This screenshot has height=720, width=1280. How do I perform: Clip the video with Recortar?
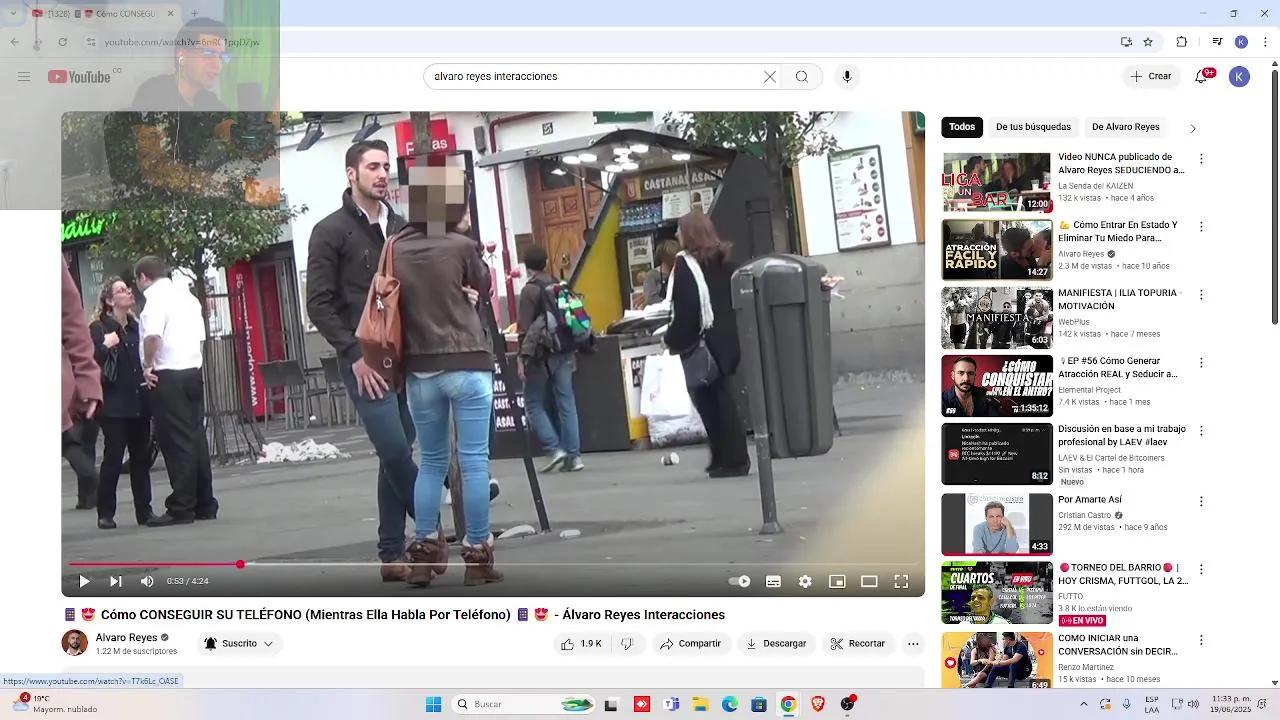(x=858, y=644)
